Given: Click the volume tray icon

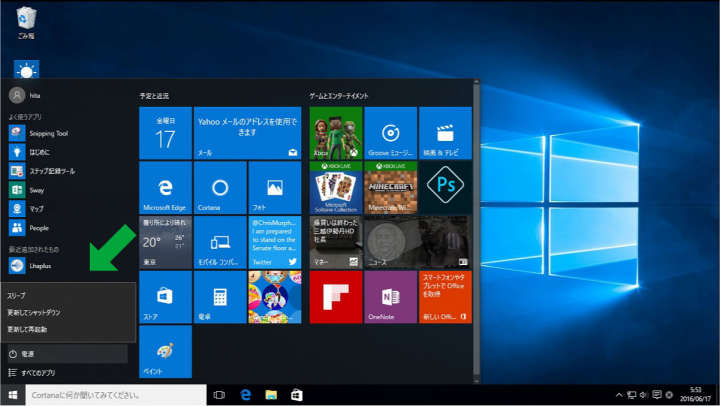Looking at the screenshot, I should point(644,395).
